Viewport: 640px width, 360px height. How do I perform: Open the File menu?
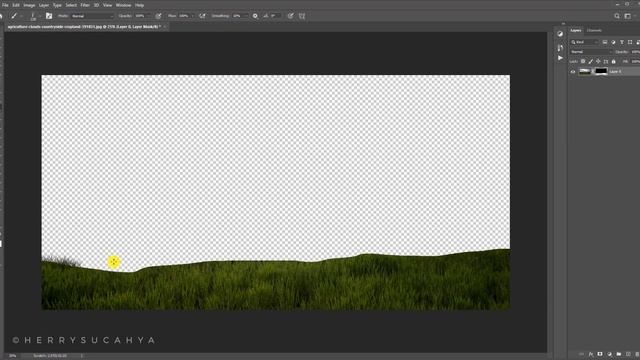5,5
